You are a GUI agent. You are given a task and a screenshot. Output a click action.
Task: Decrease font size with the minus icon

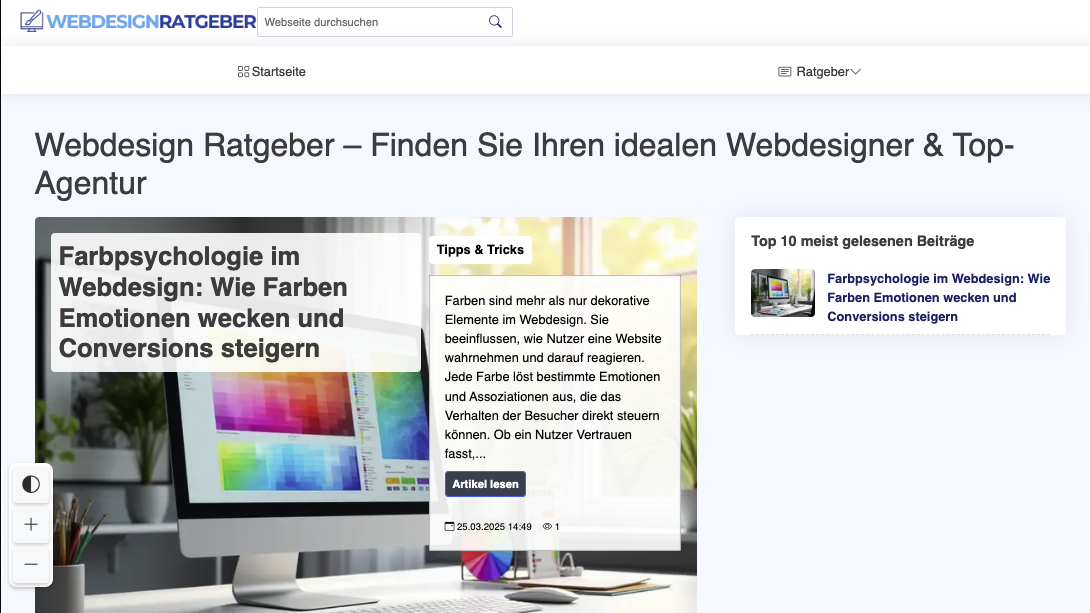tap(31, 564)
